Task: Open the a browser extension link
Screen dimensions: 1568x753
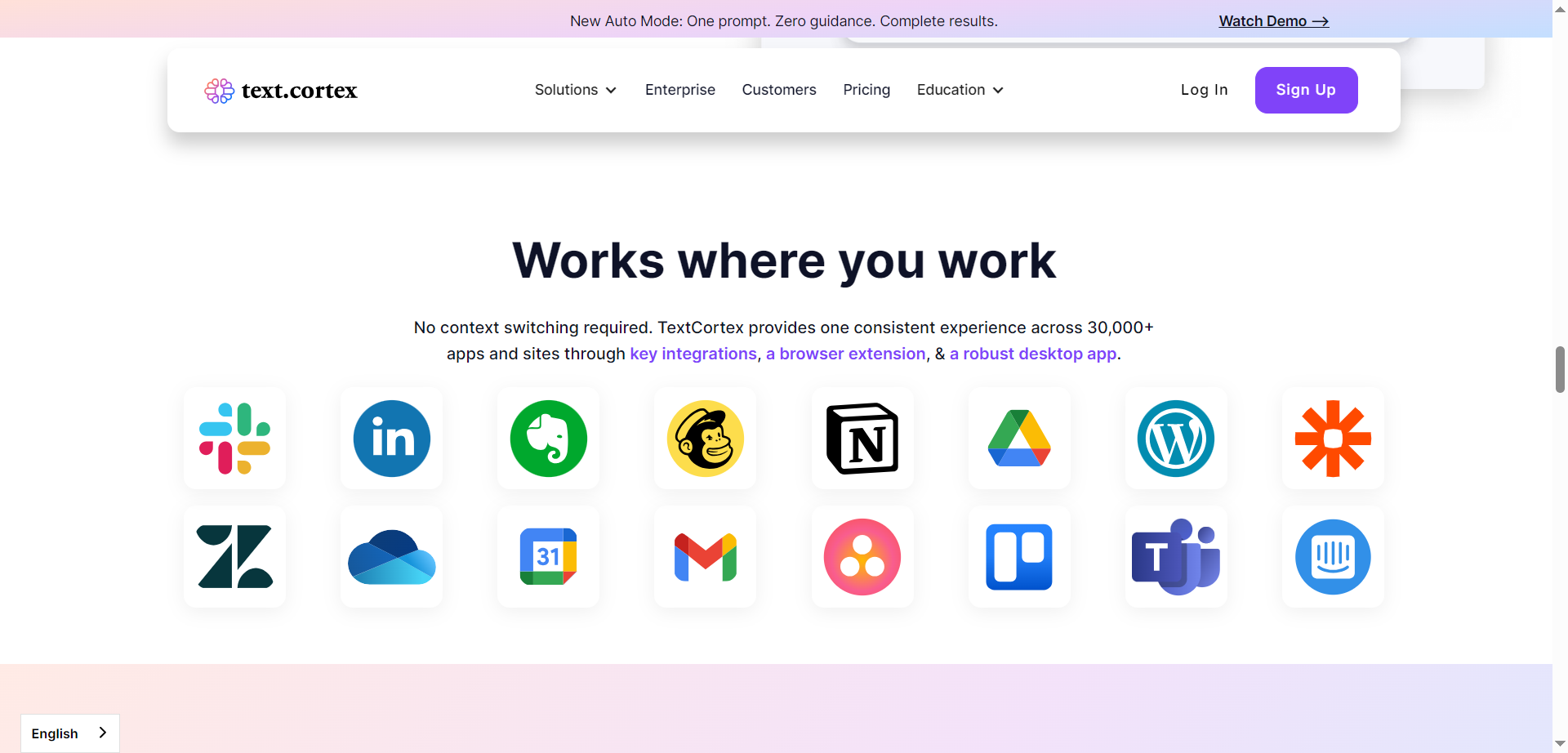Action: click(x=846, y=354)
